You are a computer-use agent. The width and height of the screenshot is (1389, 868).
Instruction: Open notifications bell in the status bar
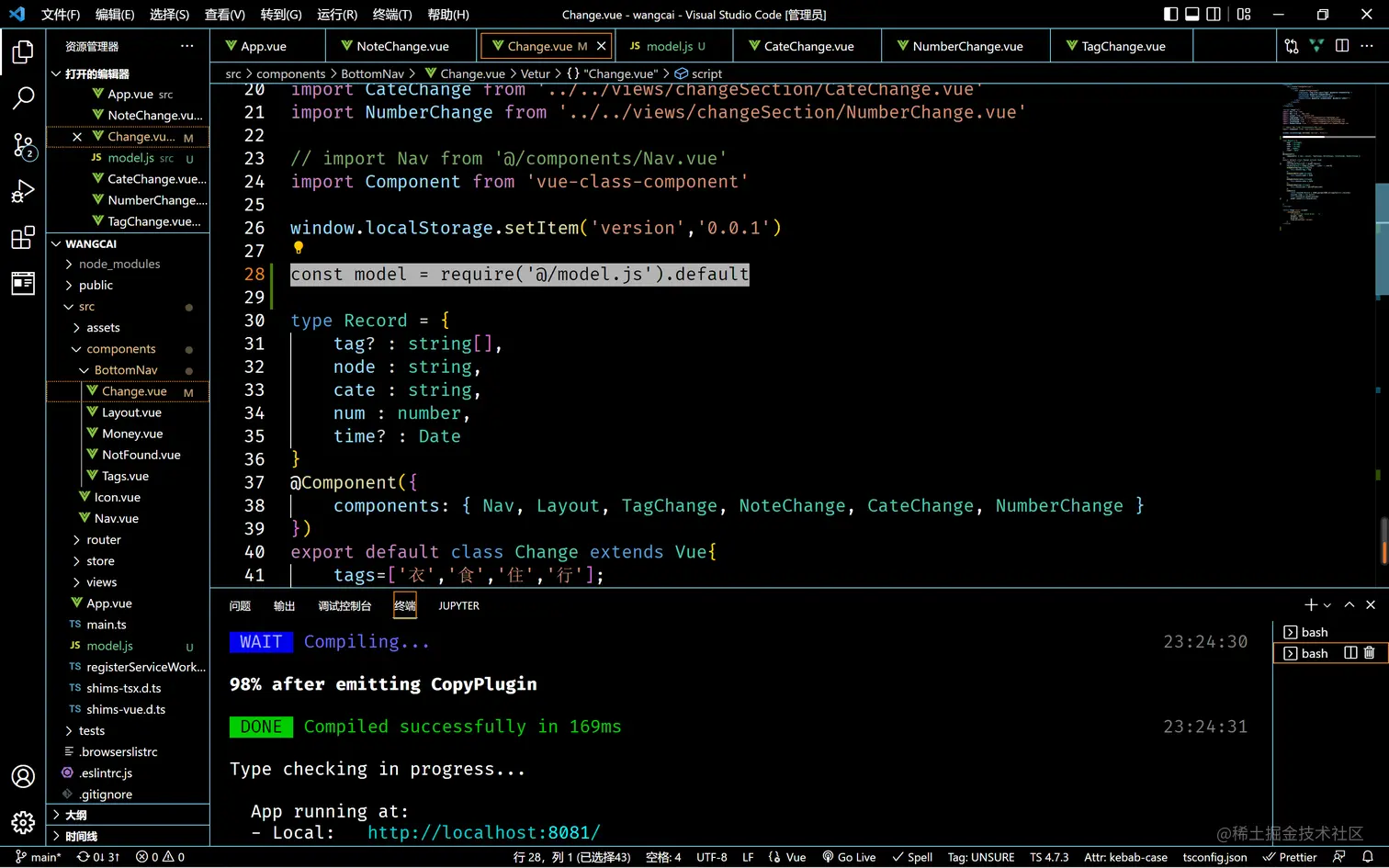[x=1368, y=857]
